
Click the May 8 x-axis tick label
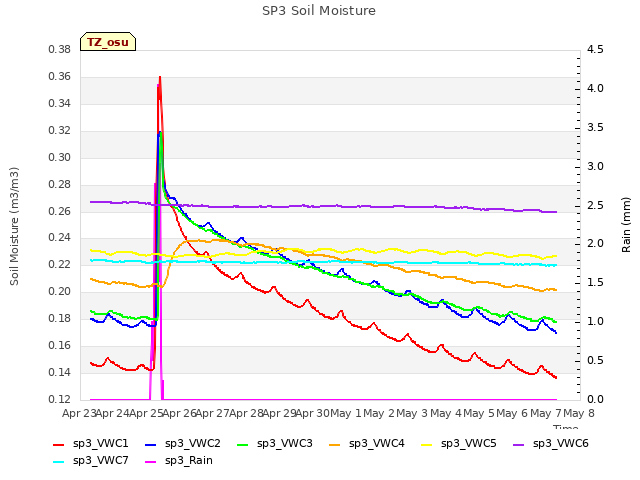coord(579,413)
